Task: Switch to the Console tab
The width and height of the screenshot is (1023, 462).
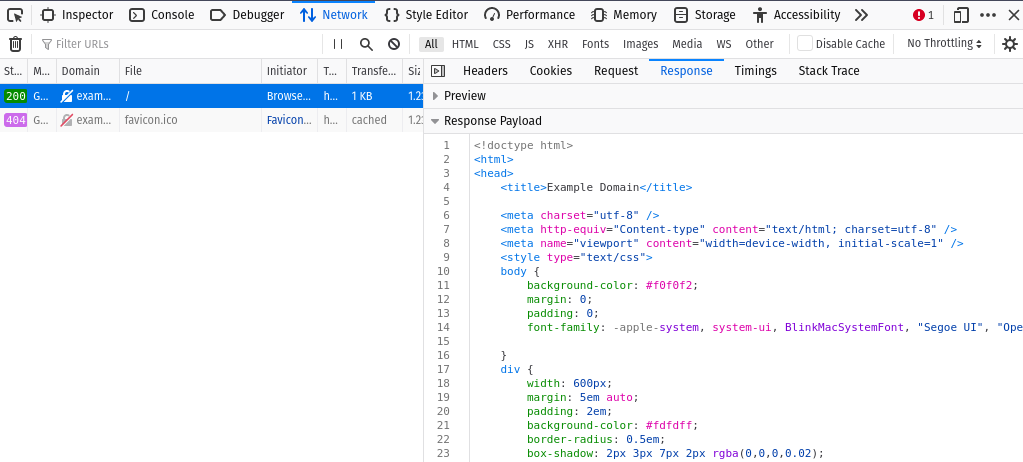Action: 161,15
